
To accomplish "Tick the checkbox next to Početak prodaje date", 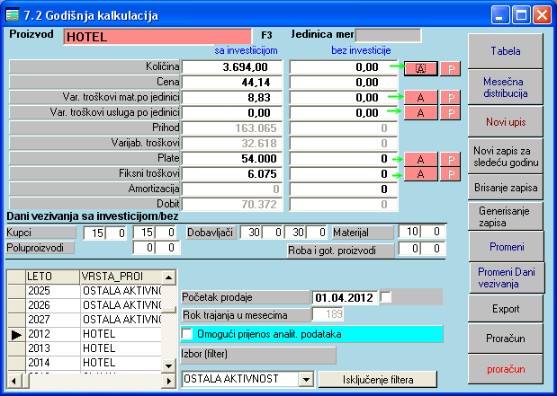I will coord(386,297).
